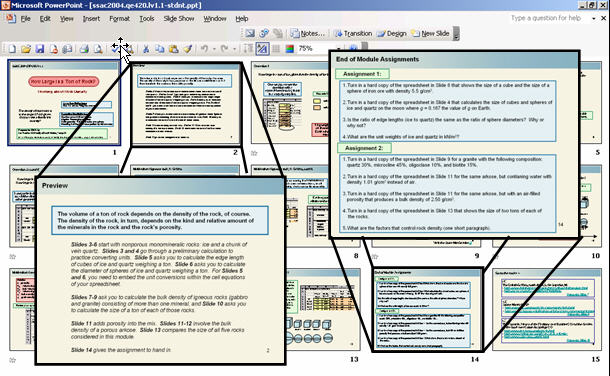This screenshot has width=610, height=376.
Task: Click the Hide Slide icon
Action: point(250,33)
